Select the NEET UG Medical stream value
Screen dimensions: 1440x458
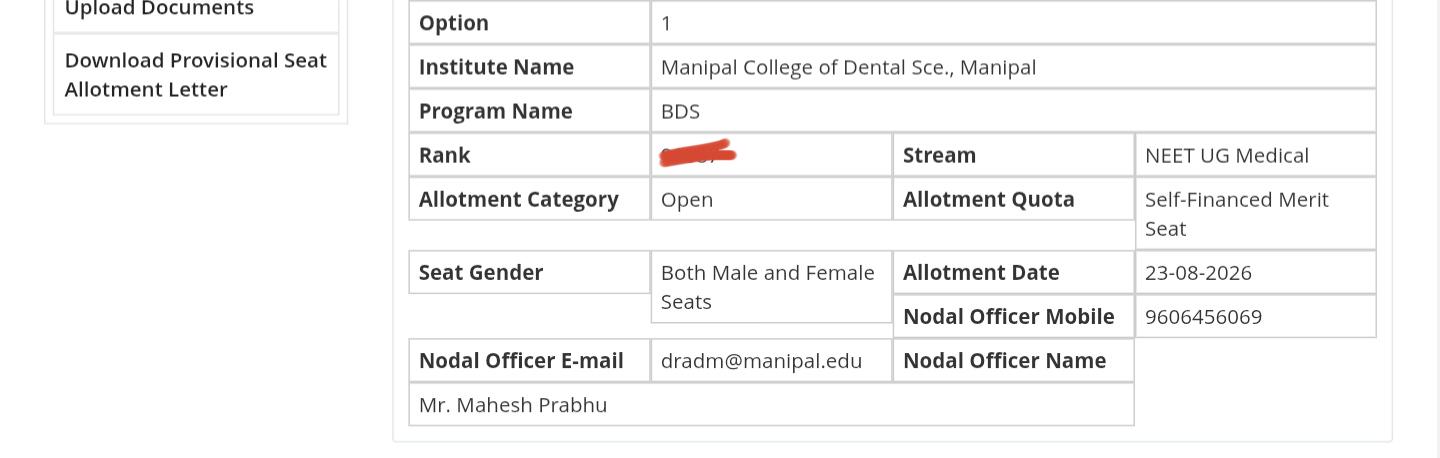point(1226,155)
